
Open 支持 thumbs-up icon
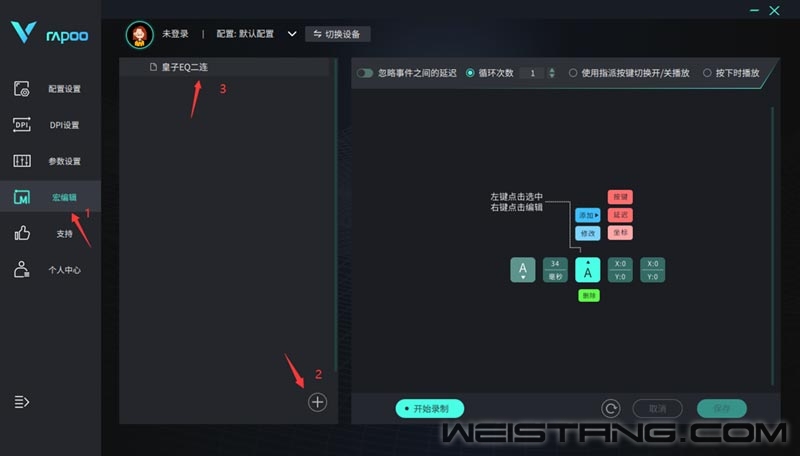click(22, 234)
